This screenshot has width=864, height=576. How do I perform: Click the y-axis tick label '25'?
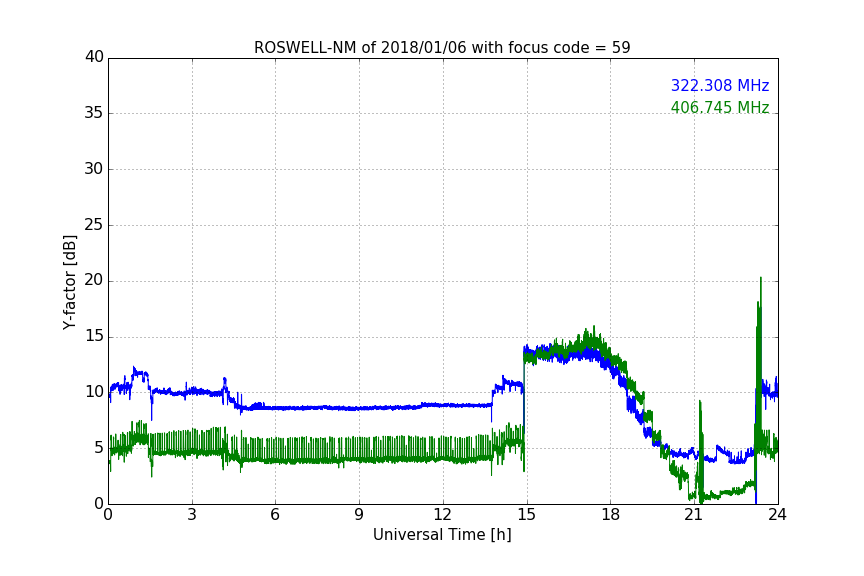94,225
